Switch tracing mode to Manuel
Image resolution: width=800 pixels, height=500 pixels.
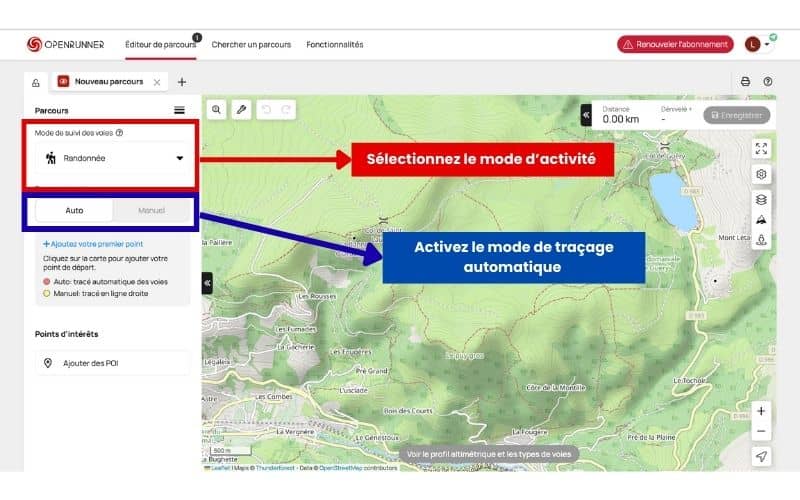(x=151, y=211)
